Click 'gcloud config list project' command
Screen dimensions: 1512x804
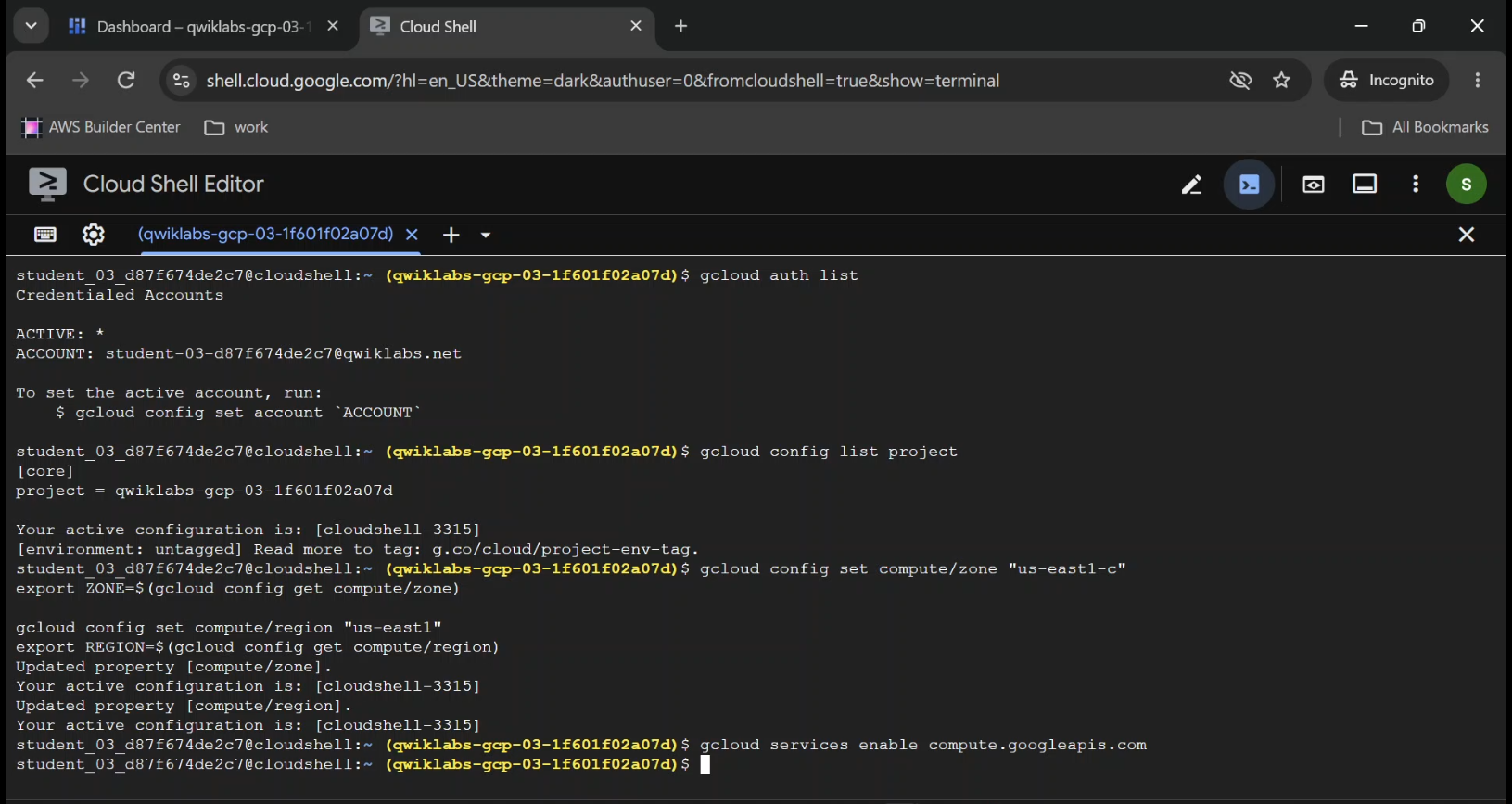click(829, 452)
